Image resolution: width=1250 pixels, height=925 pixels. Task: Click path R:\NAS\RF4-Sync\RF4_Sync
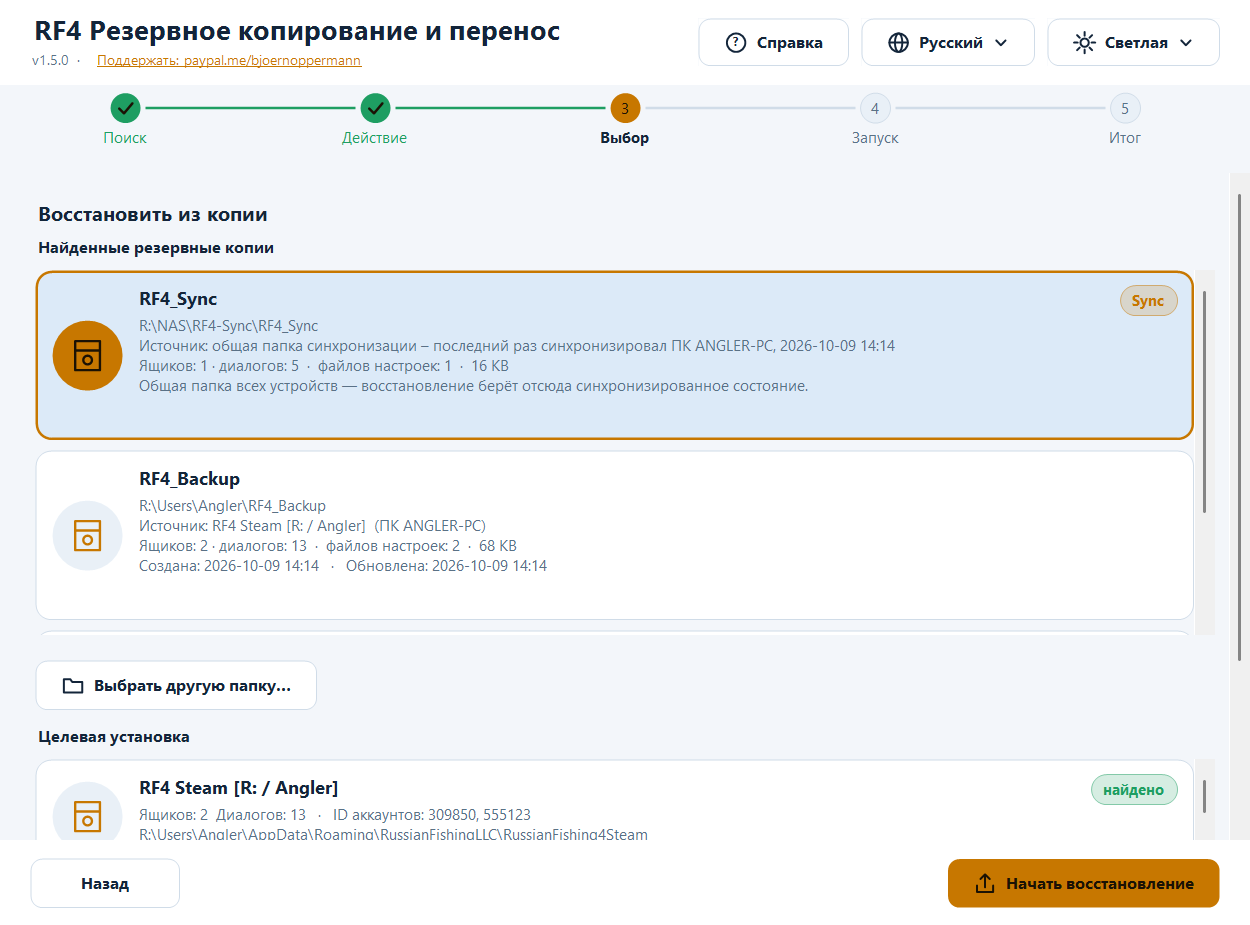[229, 326]
